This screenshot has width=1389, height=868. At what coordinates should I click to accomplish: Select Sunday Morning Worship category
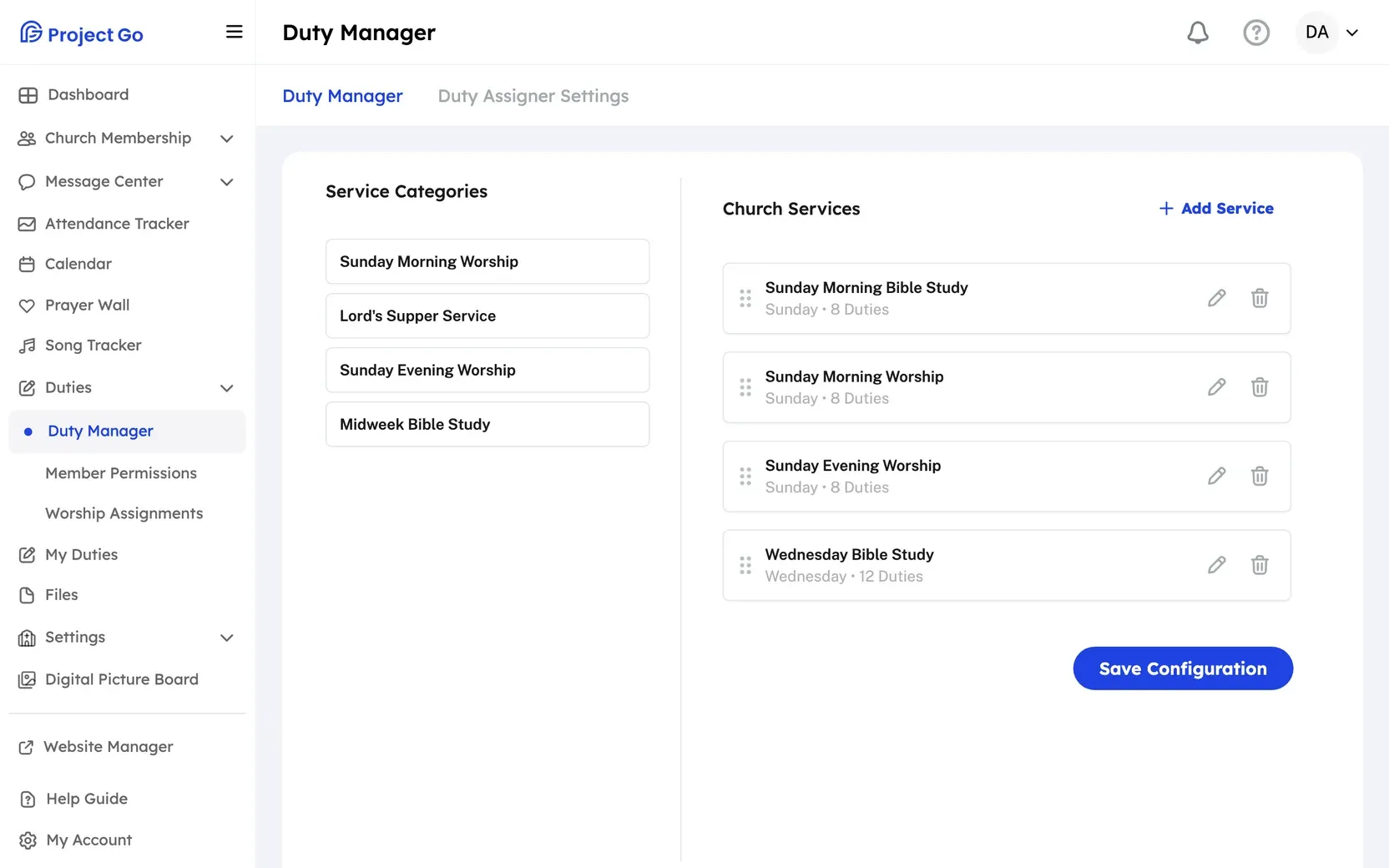pyautogui.click(x=487, y=261)
